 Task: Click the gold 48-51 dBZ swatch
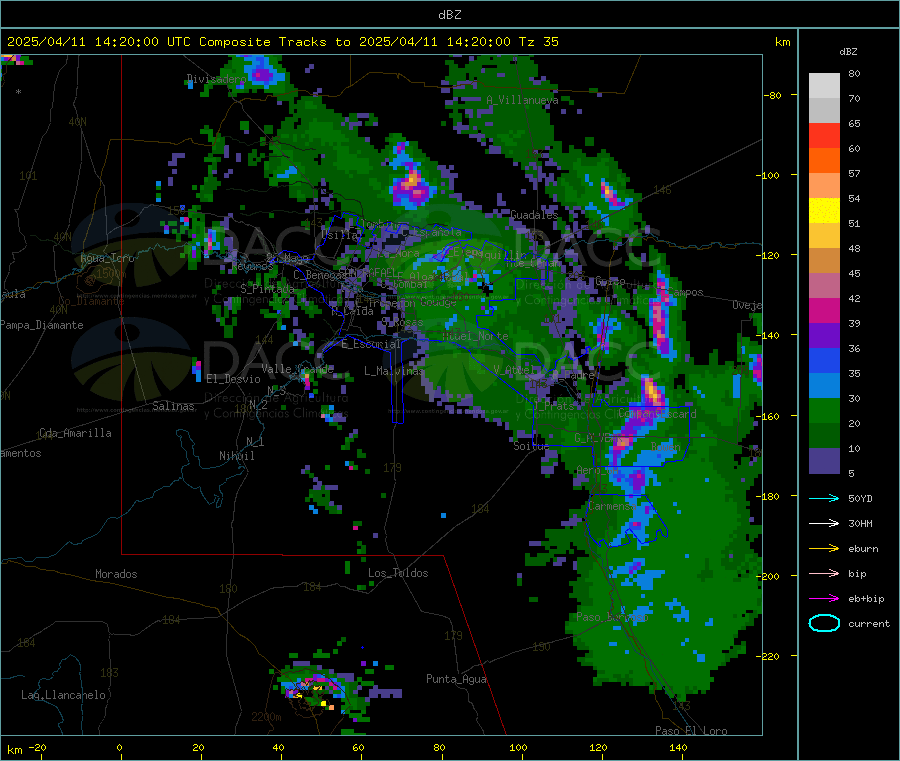pyautogui.click(x=824, y=235)
